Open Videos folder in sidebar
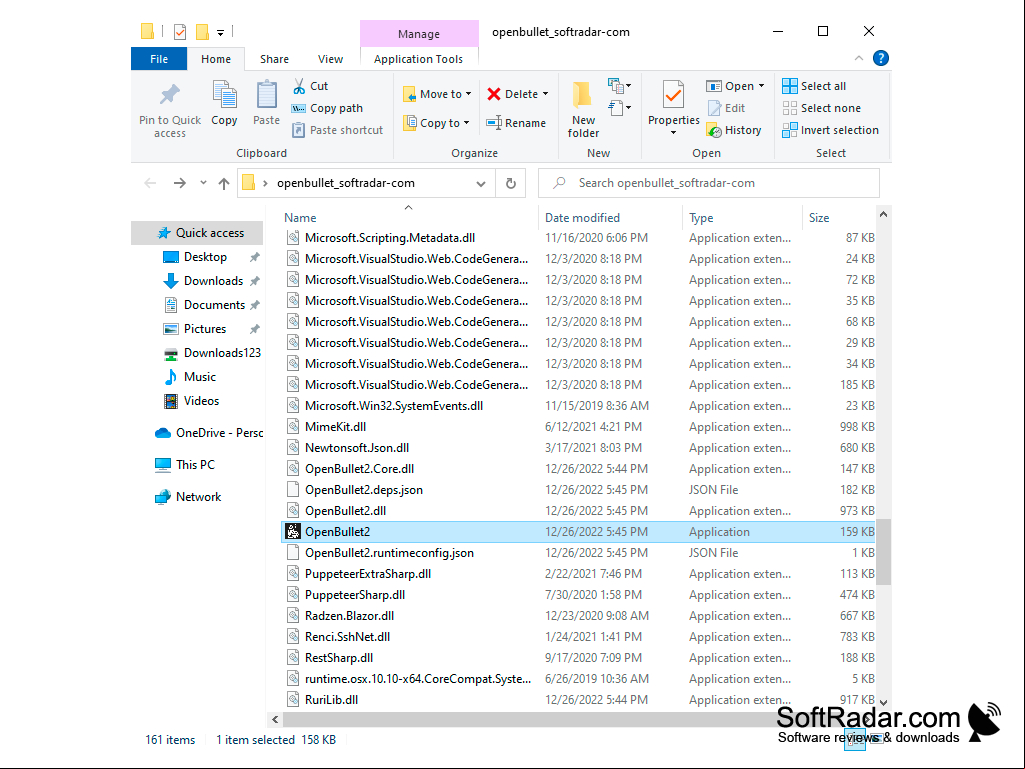 point(201,401)
